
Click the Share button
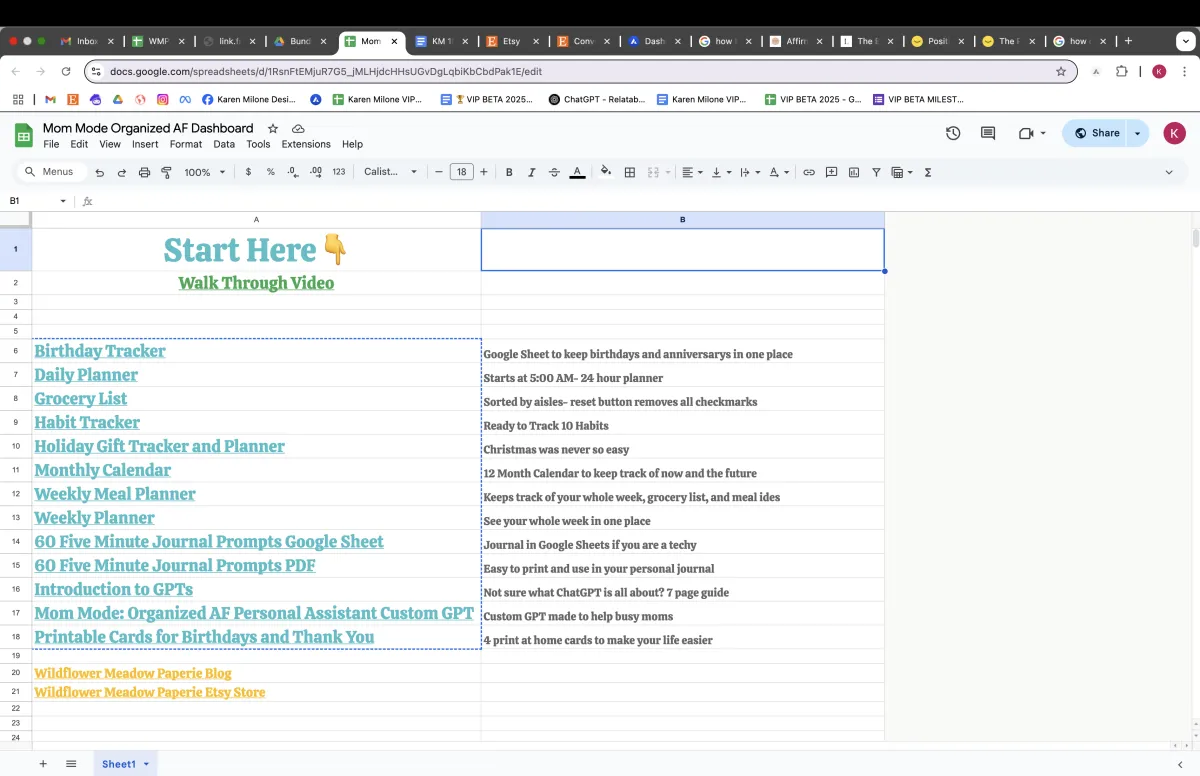click(x=1096, y=133)
